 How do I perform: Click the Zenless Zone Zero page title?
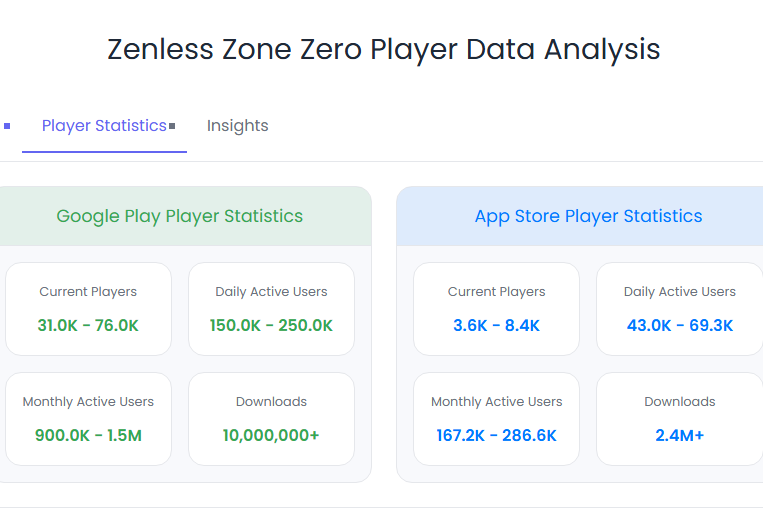[383, 49]
